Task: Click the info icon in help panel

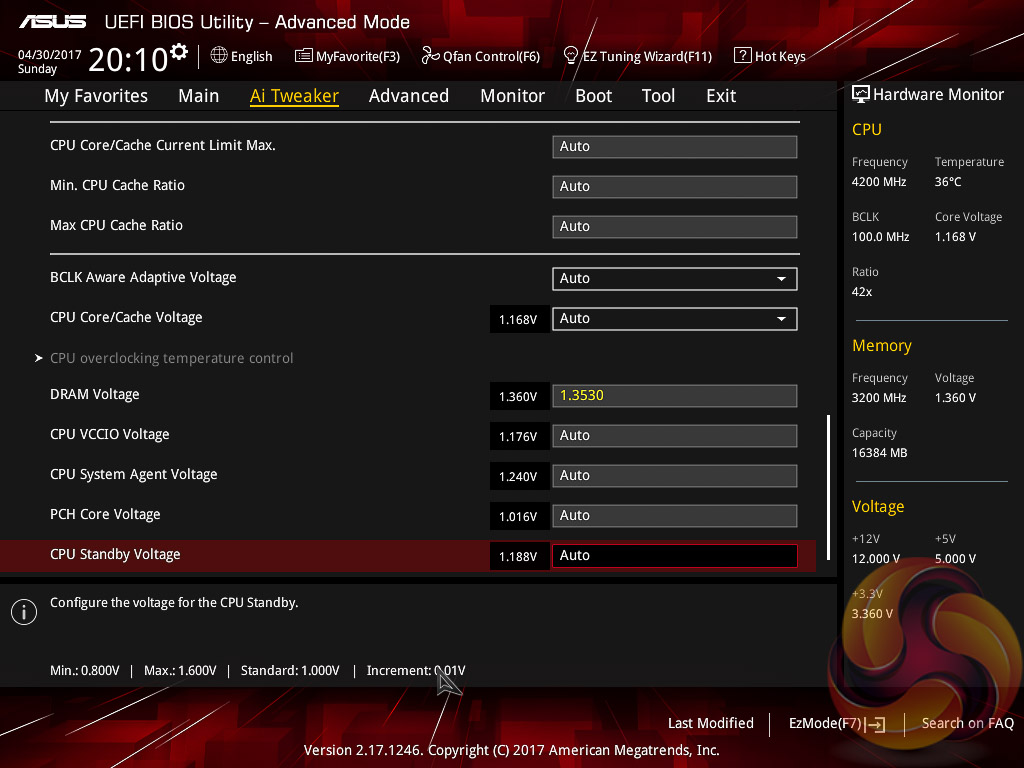Action: [x=23, y=612]
